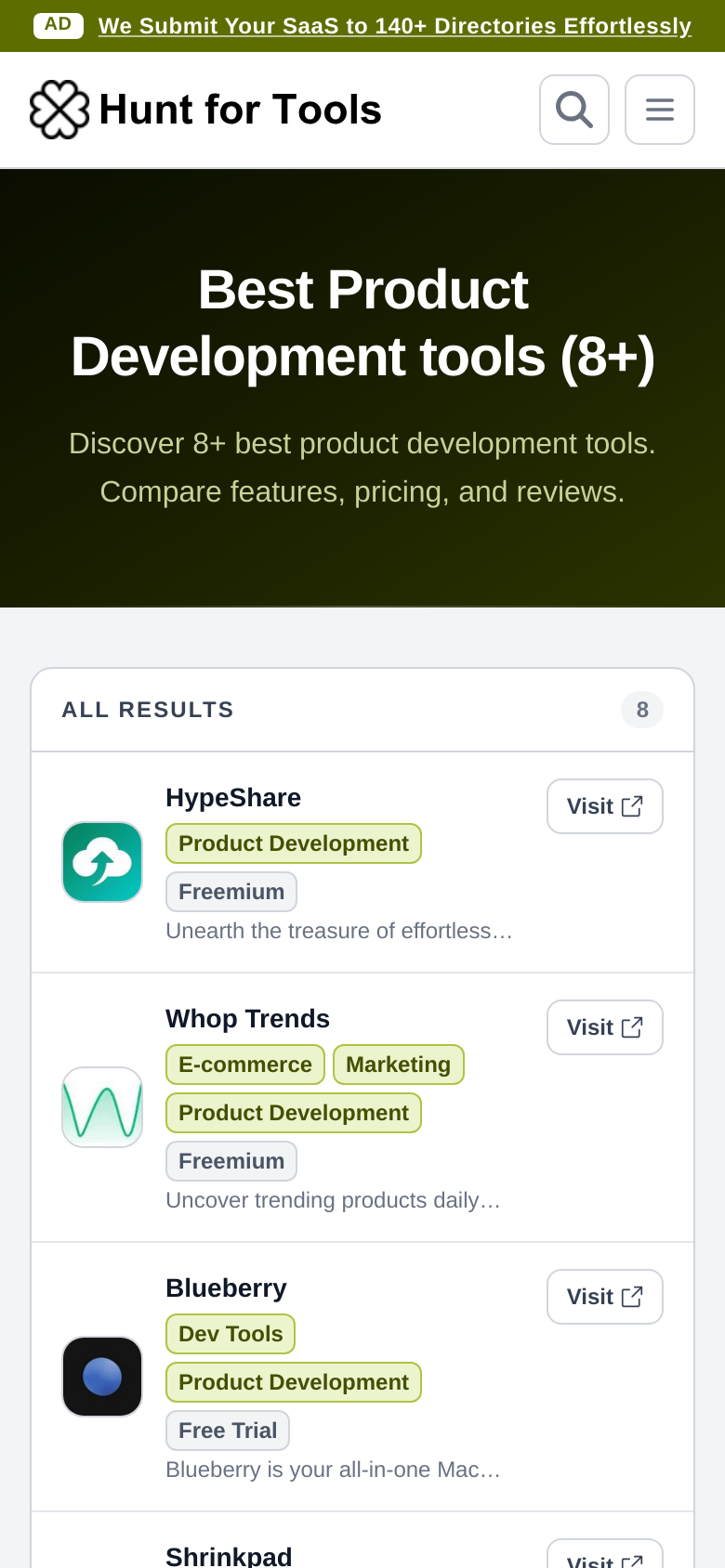Open the directory submission ad link

click(395, 26)
